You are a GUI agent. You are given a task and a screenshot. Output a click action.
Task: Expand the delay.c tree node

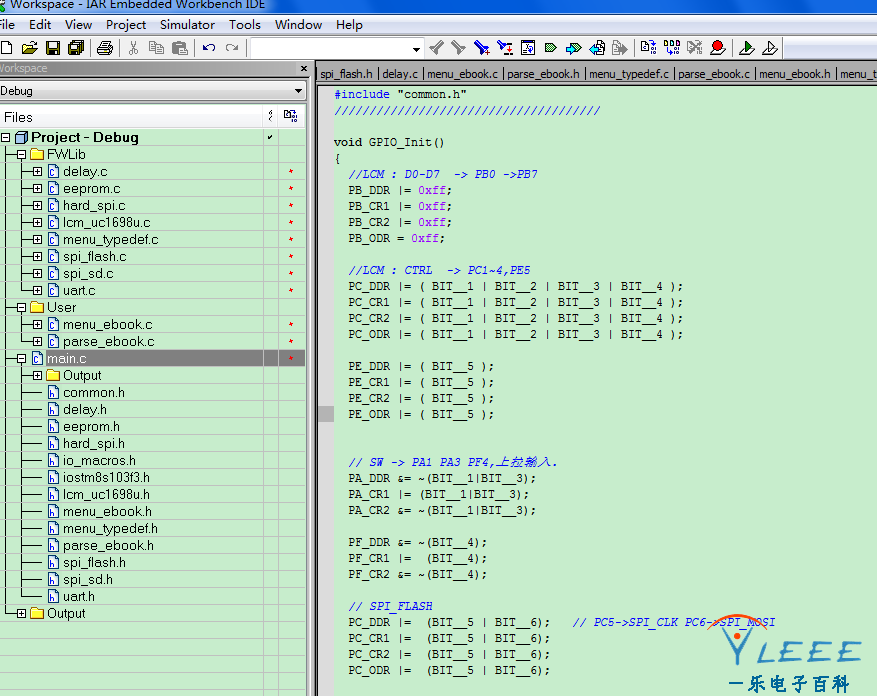point(37,172)
